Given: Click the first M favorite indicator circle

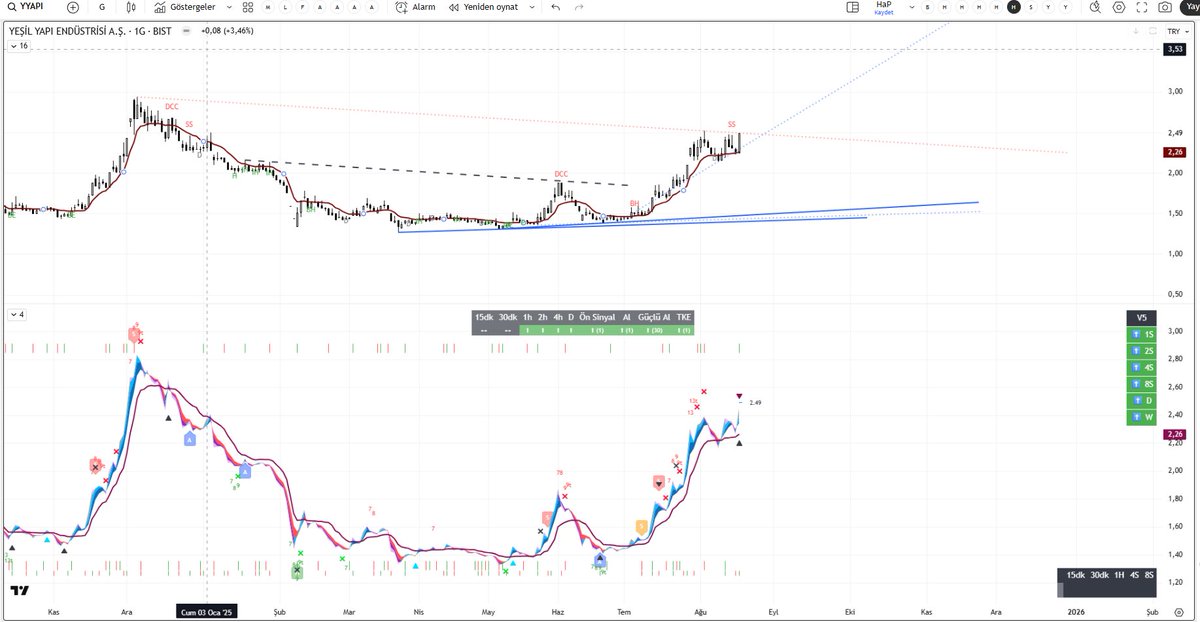Looking at the screenshot, I should tap(266, 7).
